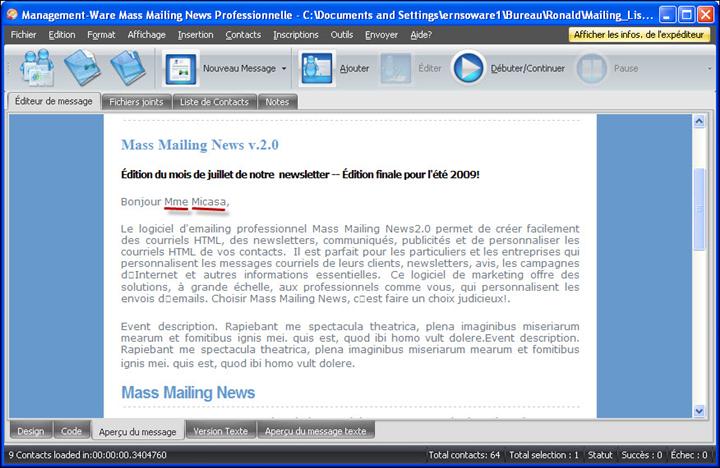This screenshot has width=720, height=468.
Task: Click the third blue folder toolbar icon
Action: coord(128,68)
